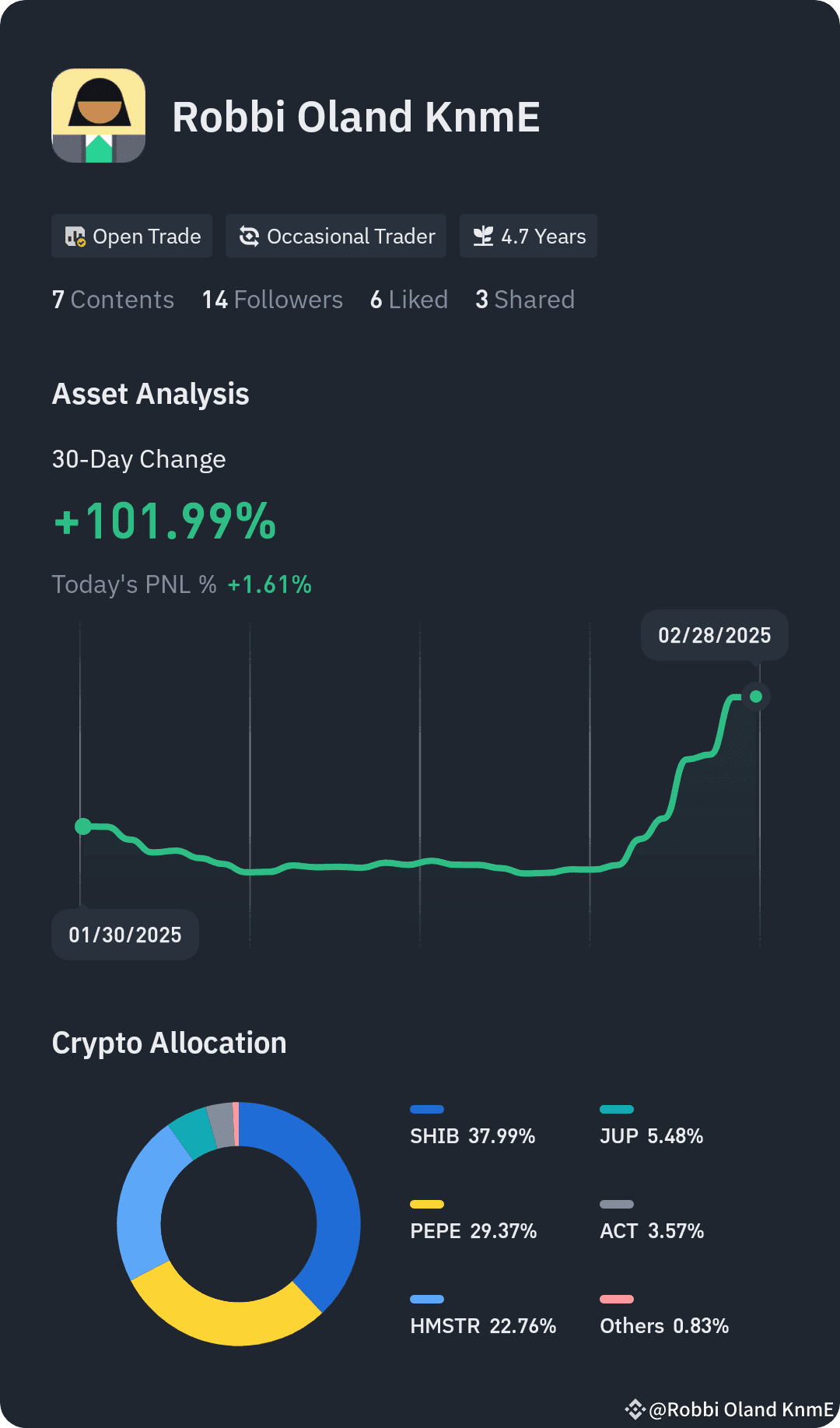Click the PEPE yellow legend swatch

tap(427, 1204)
